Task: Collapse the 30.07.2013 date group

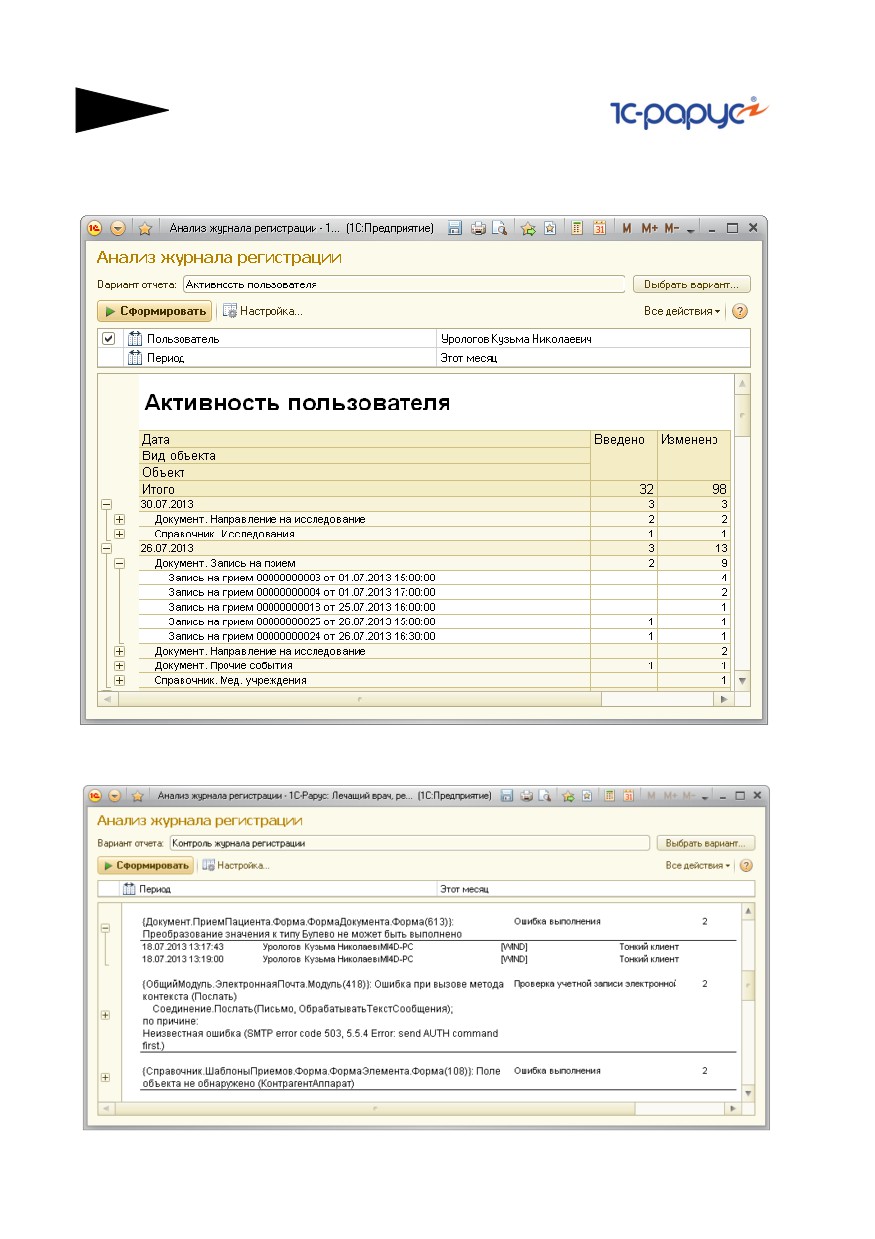Action: [105, 505]
